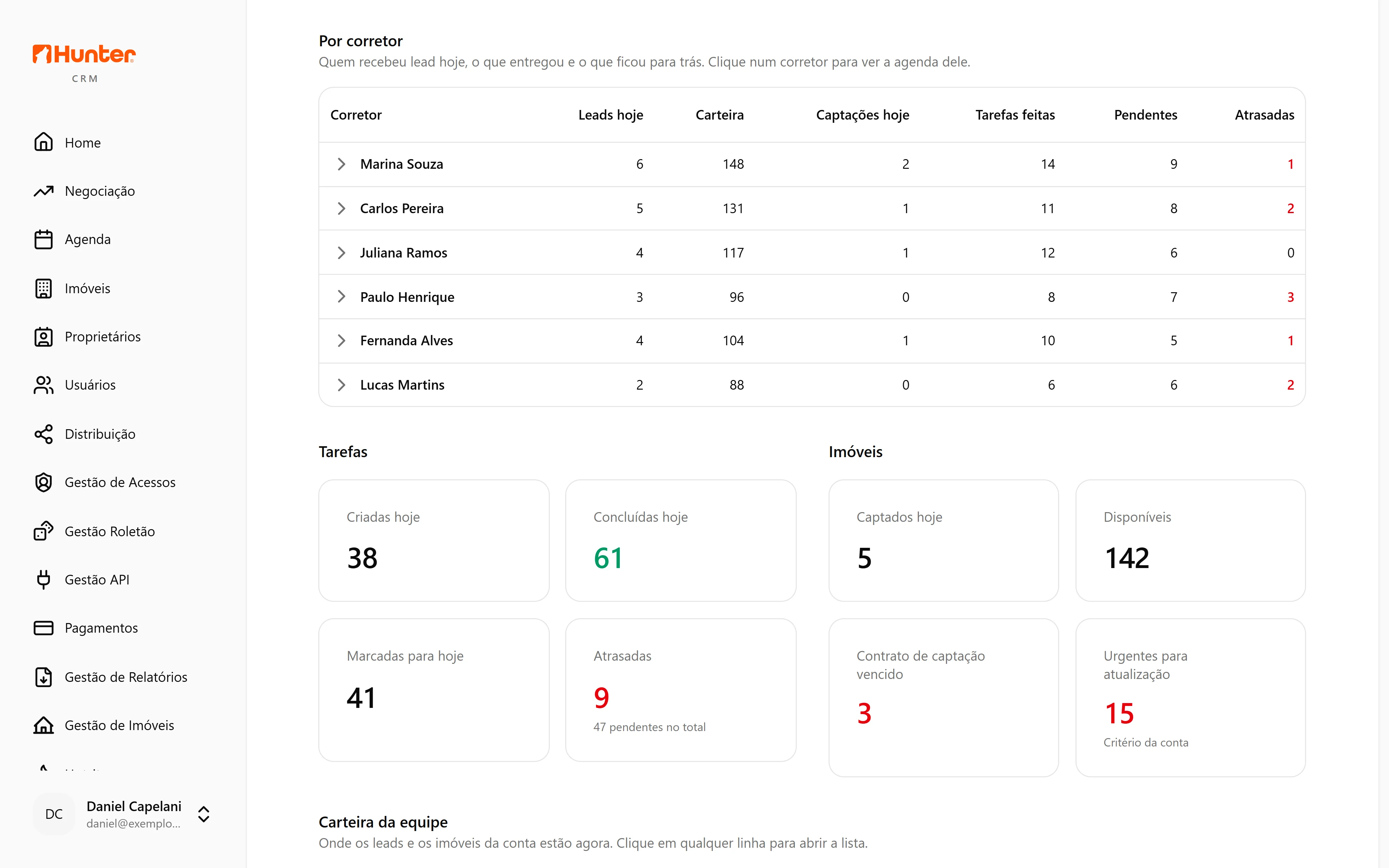1389x868 pixels.
Task: Click the Carteira column header
Action: pos(720,115)
